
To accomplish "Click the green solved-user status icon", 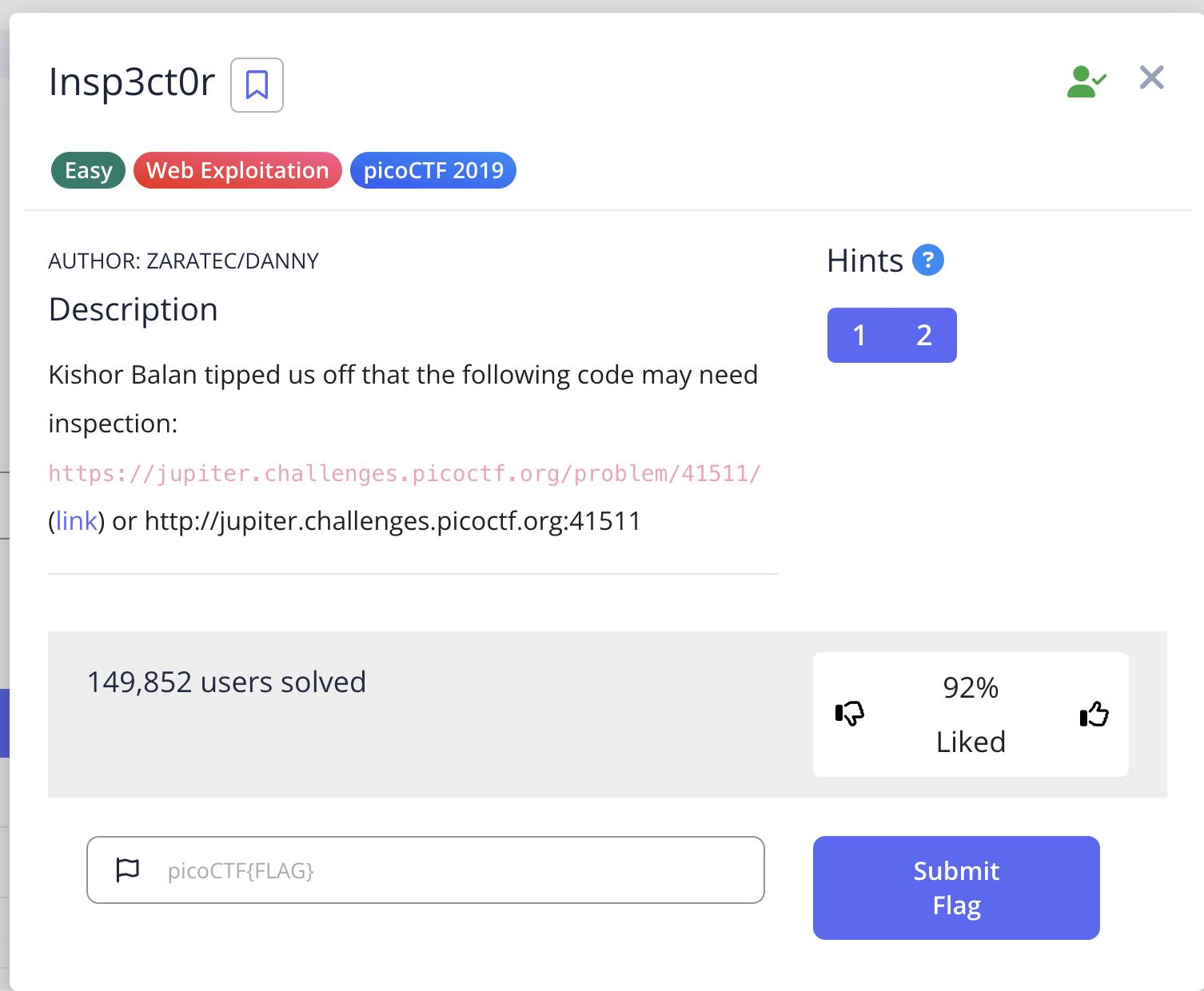I will tap(1086, 82).
